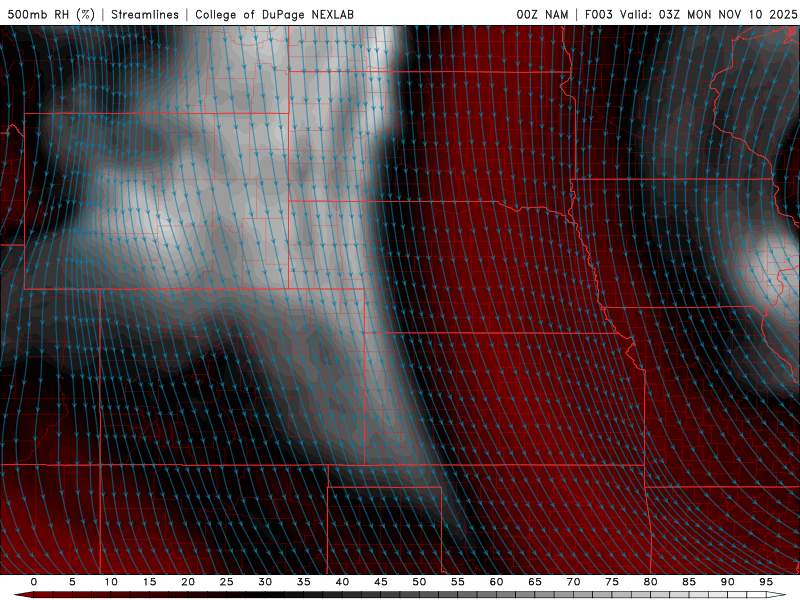Click the colorbar label "60"

tap(496, 582)
